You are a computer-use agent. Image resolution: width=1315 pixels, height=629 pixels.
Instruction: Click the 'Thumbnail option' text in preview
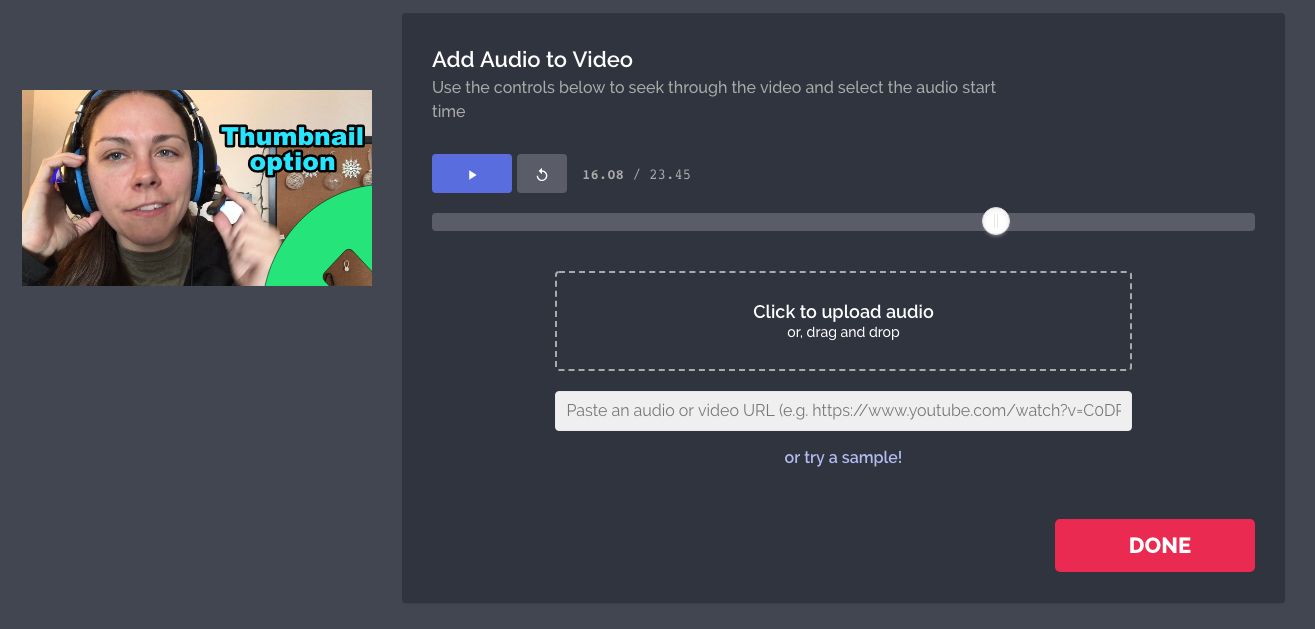292,149
